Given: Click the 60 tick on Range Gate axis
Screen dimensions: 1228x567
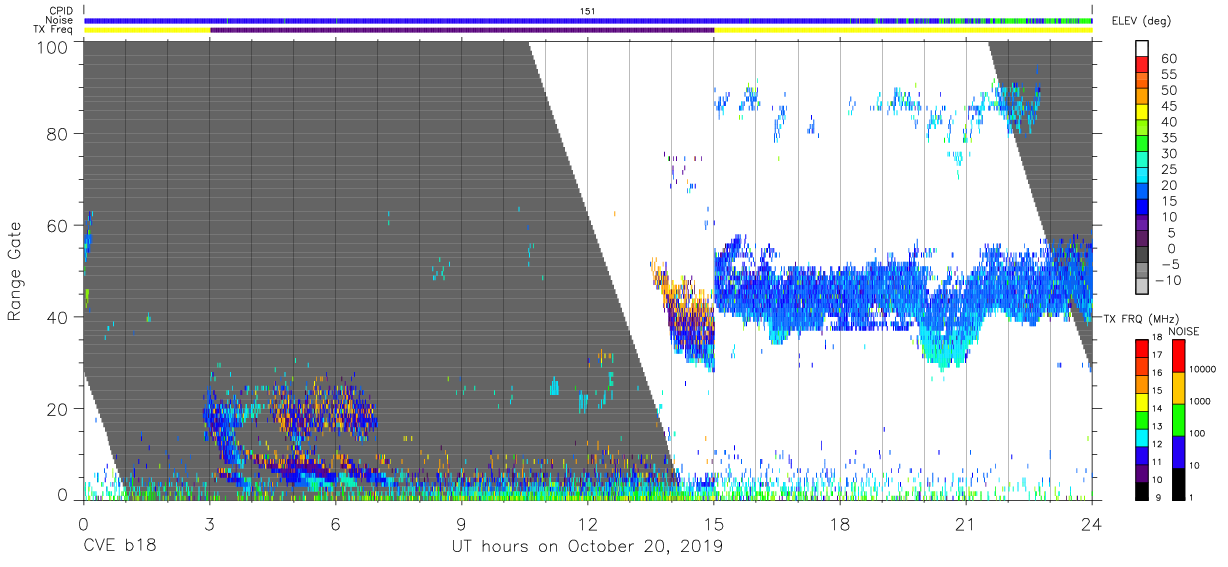Looking at the screenshot, I should [57, 226].
